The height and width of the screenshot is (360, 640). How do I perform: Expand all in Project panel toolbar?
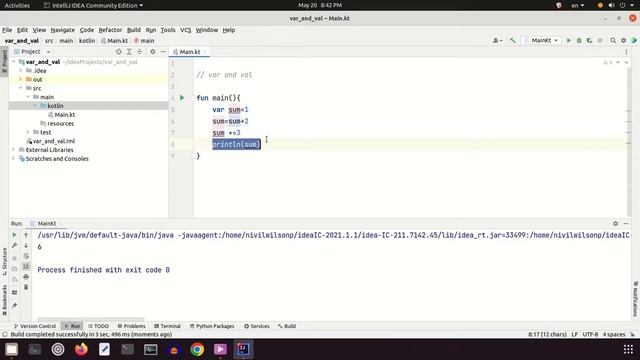click(x=129, y=52)
